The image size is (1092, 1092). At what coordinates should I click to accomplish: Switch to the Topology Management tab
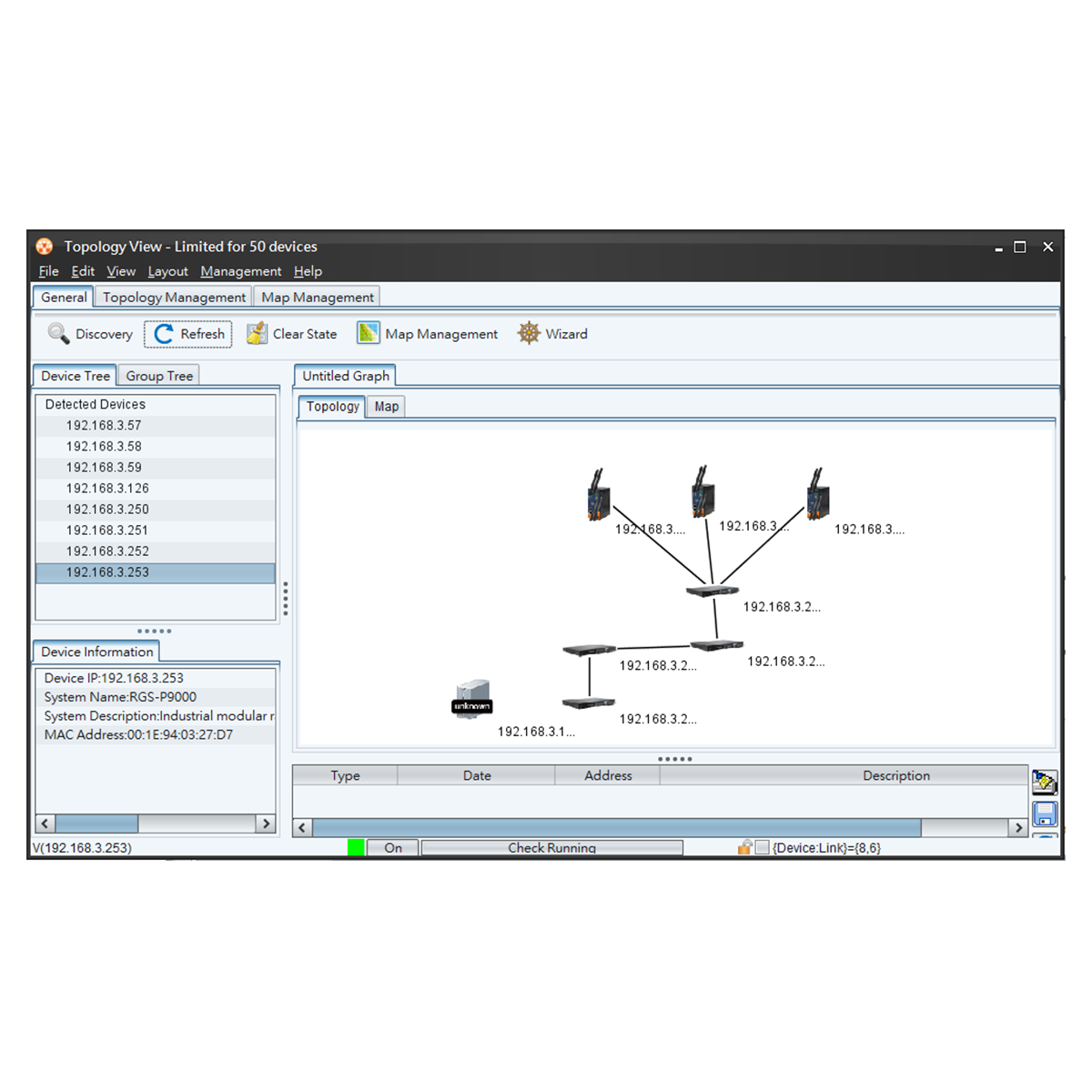(x=174, y=298)
